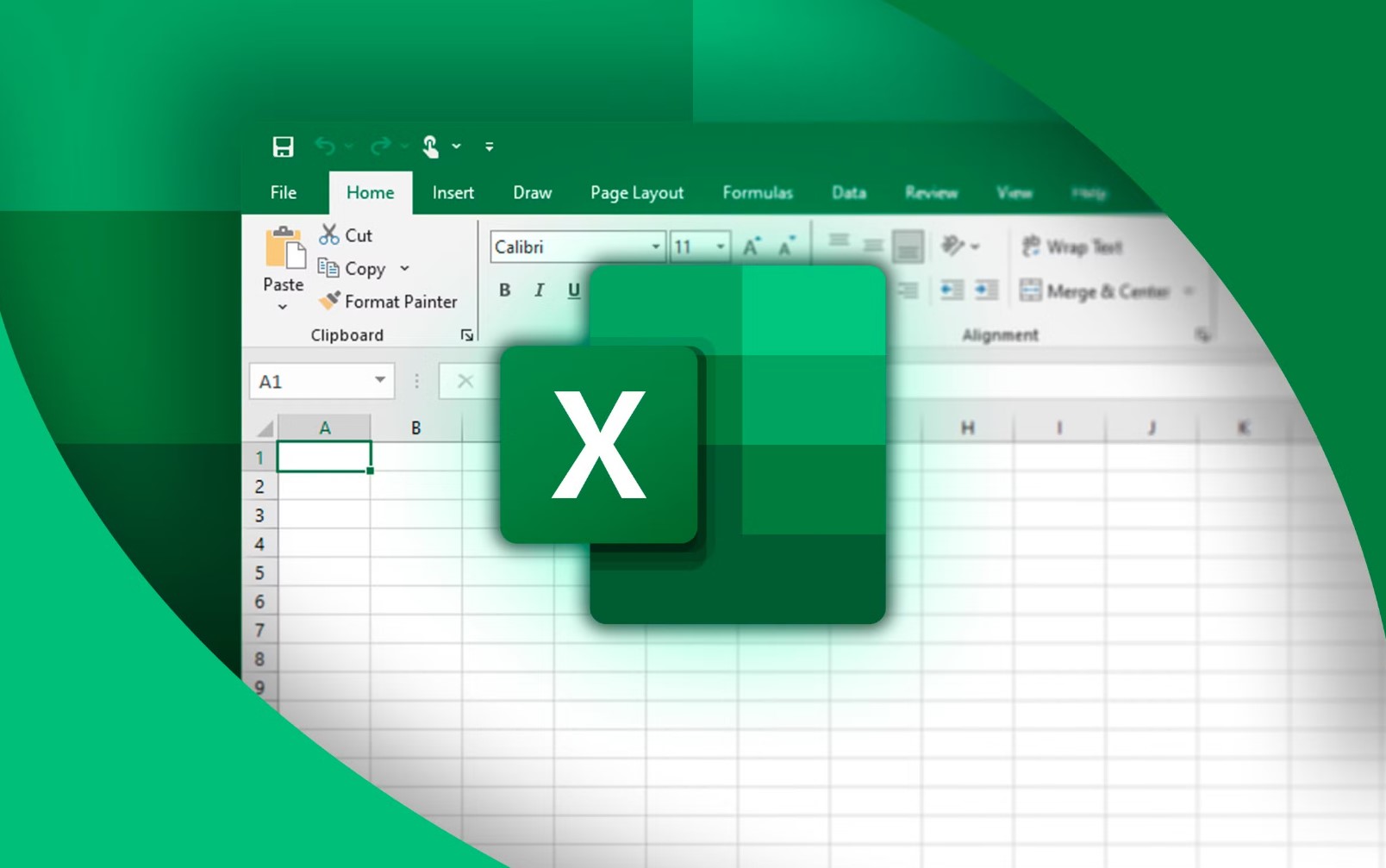Toggle Underline formatting

coord(574,290)
